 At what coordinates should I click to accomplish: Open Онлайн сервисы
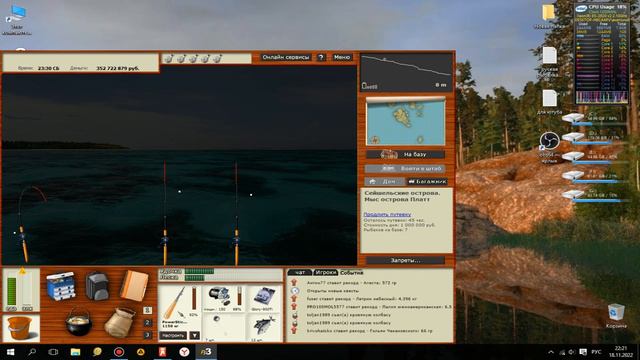click(x=286, y=58)
